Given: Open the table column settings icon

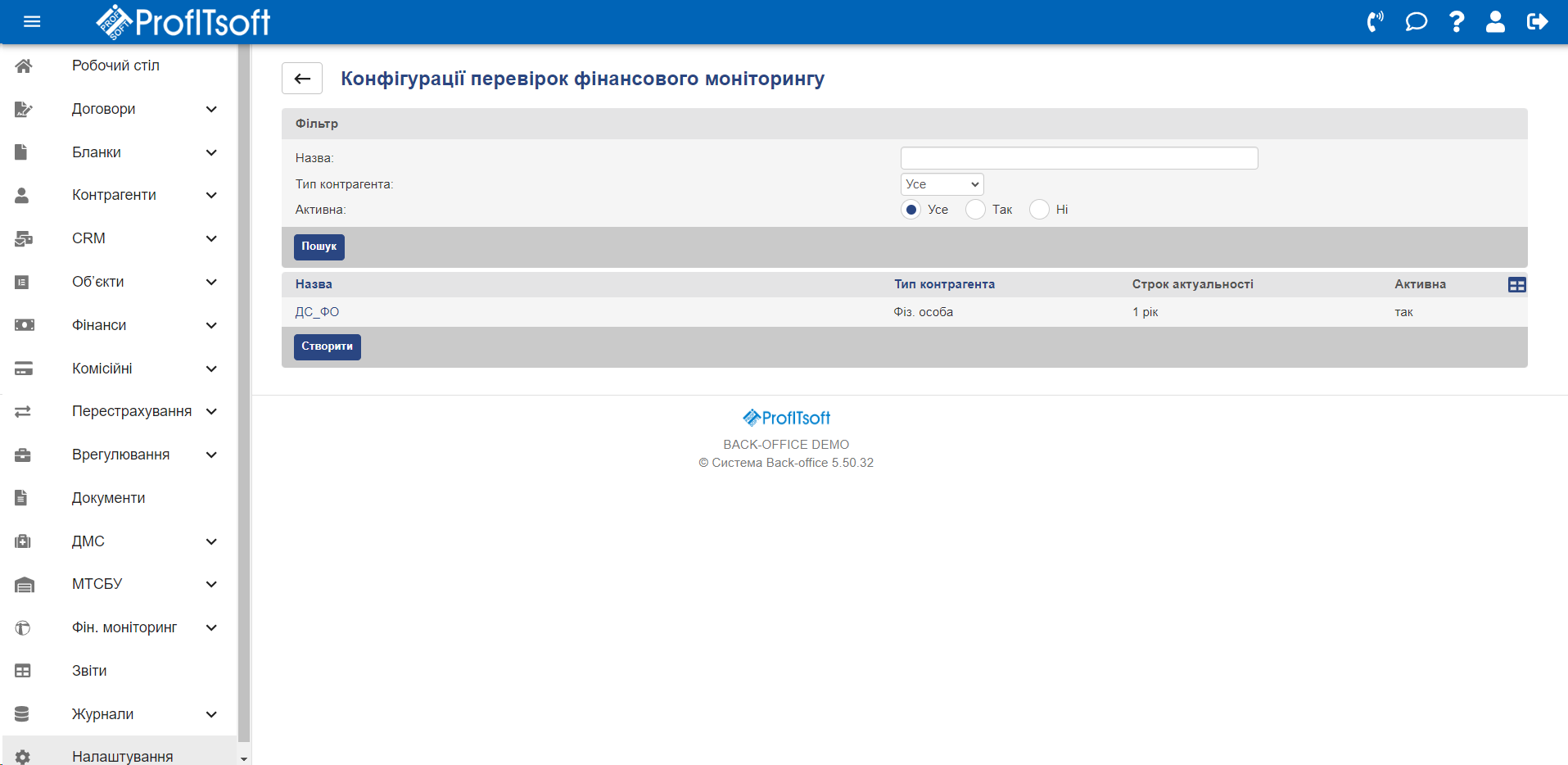Looking at the screenshot, I should [1516, 285].
